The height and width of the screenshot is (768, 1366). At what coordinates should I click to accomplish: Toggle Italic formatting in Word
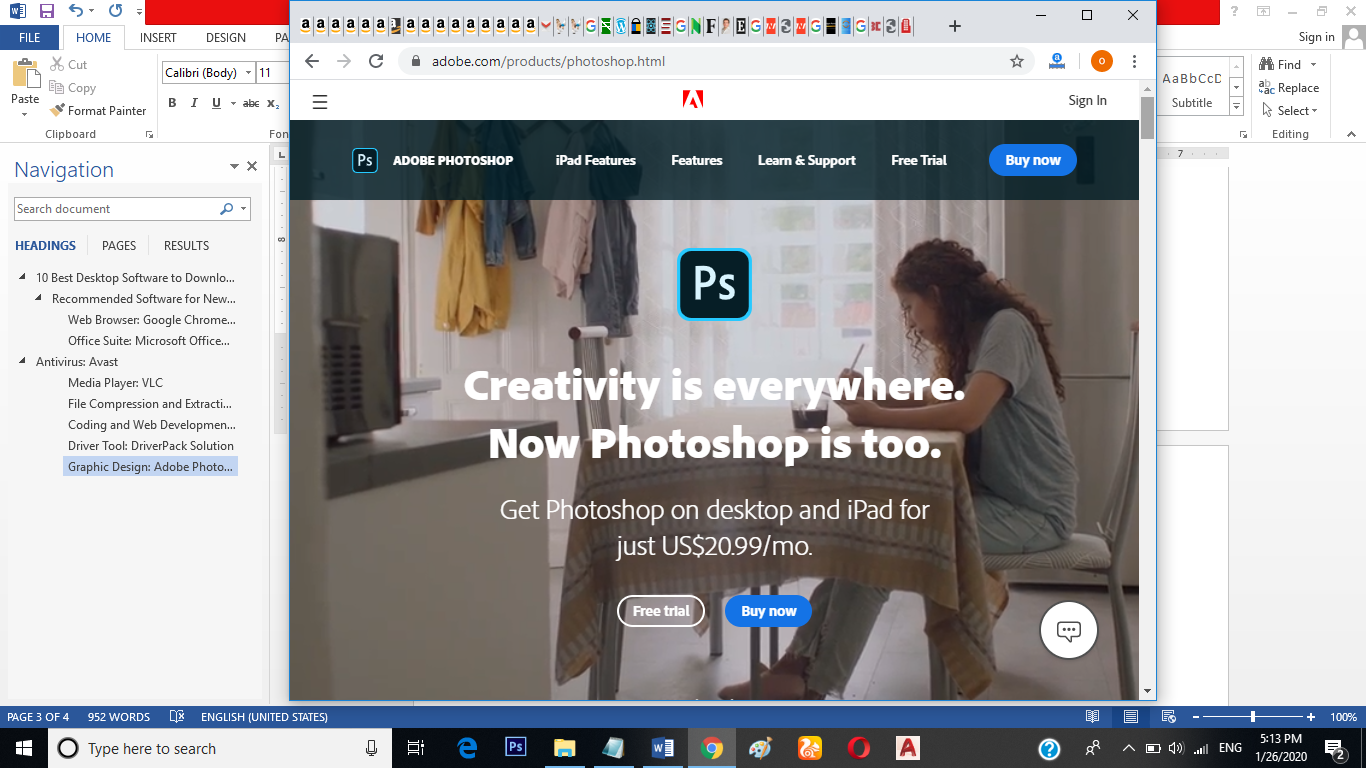pyautogui.click(x=194, y=103)
